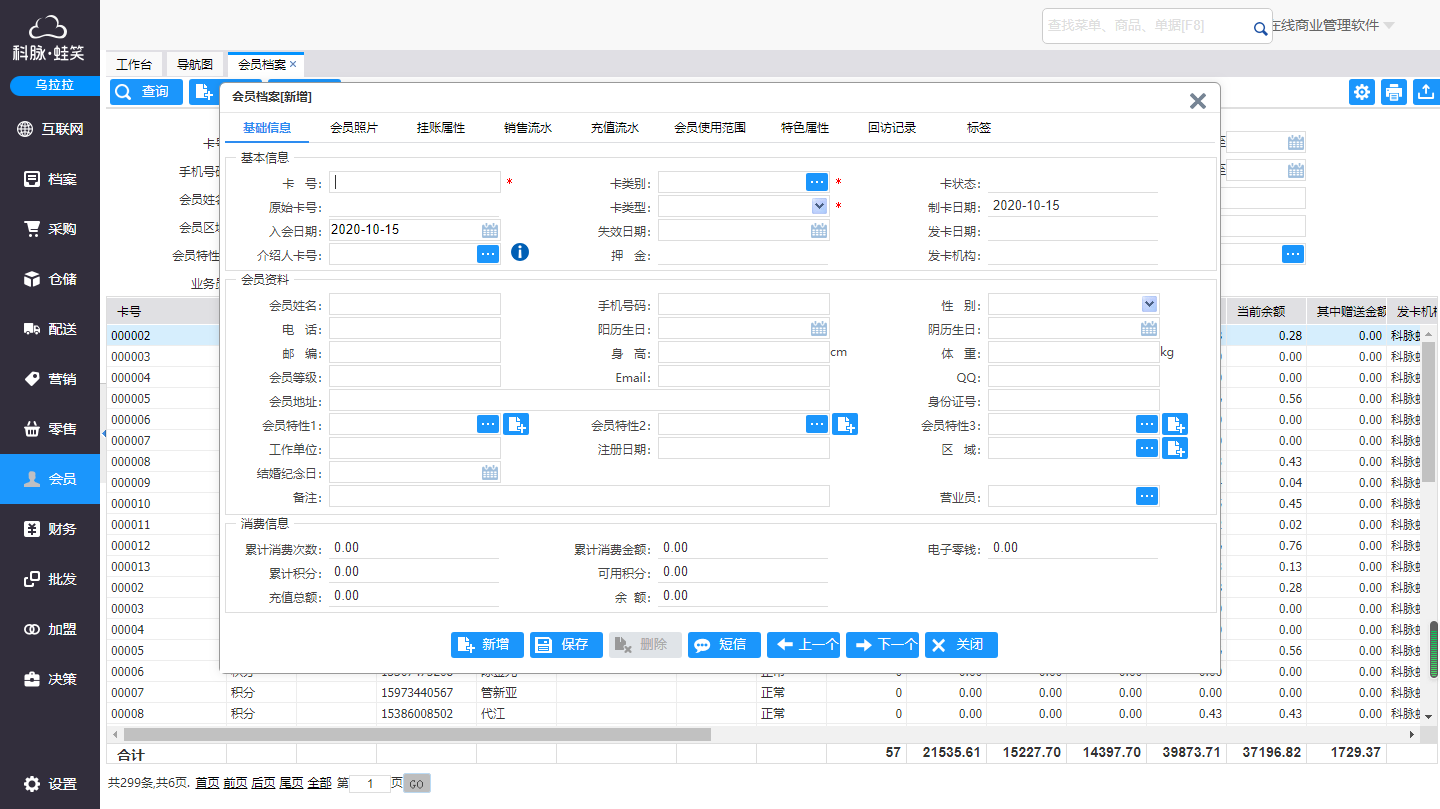Open the 仓储 sidebar module
Viewport: 1440px width, 809px height.
(50, 279)
